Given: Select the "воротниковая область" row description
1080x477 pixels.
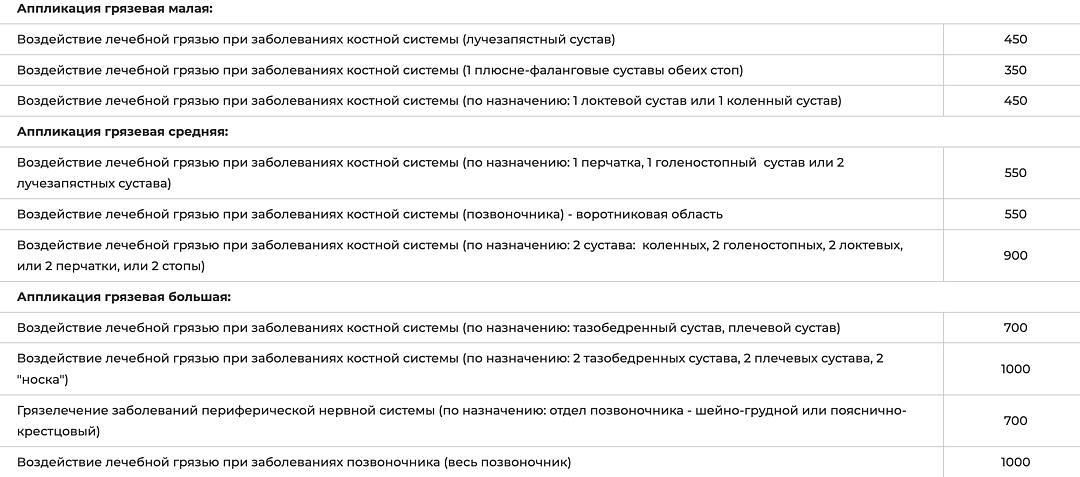Looking at the screenshot, I should (370, 214).
